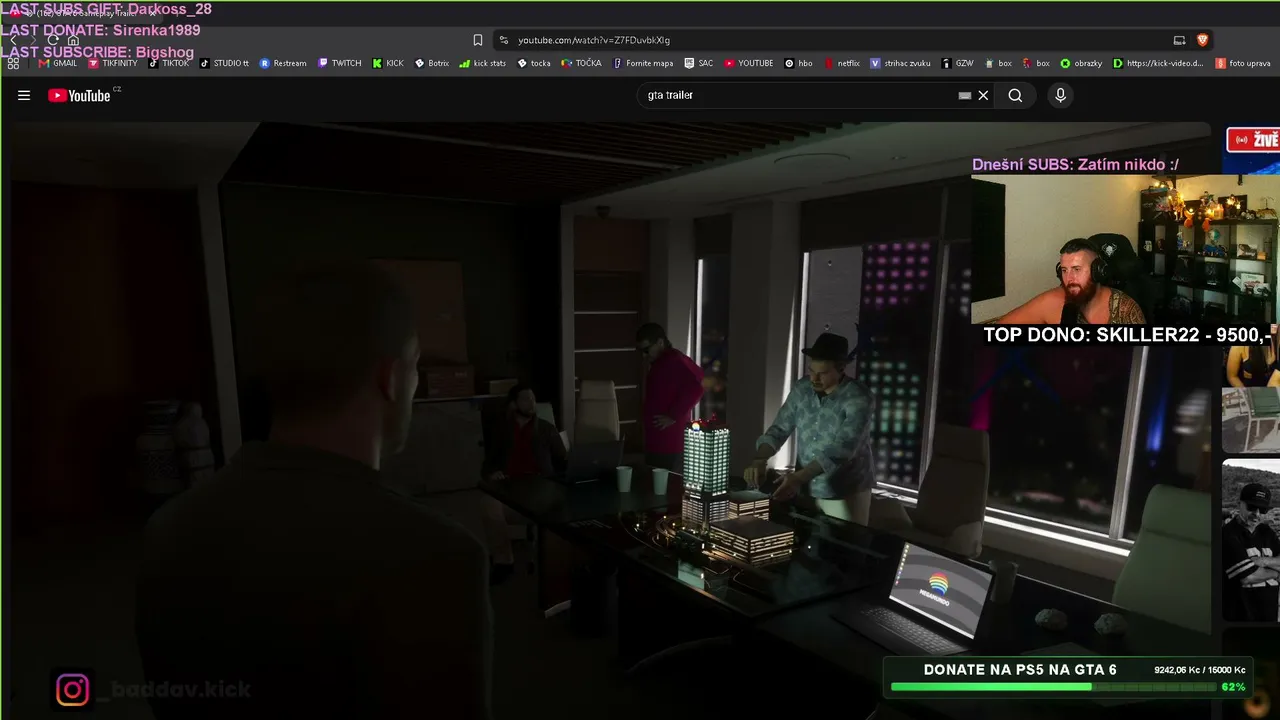Open site settings icon left of the URL
The image size is (1280, 720).
coord(503,40)
